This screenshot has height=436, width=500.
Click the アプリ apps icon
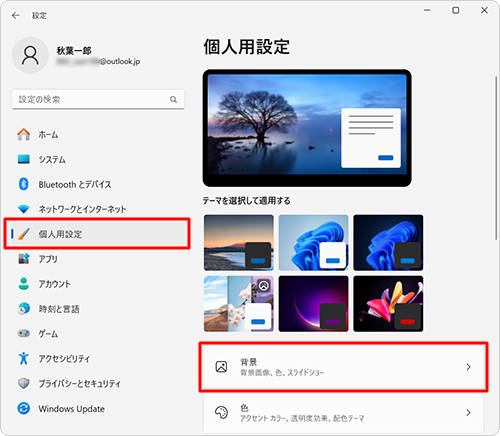click(x=24, y=259)
